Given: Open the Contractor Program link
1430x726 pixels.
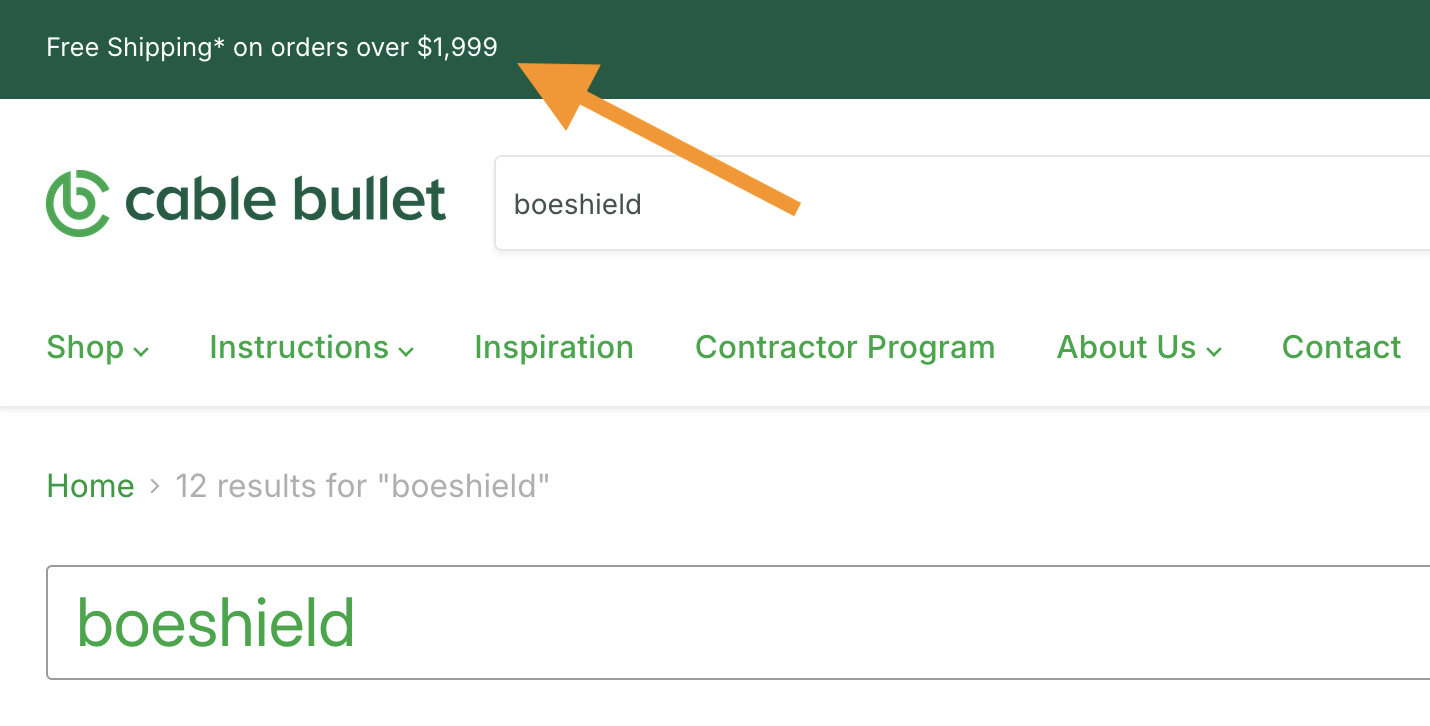Looking at the screenshot, I should click(845, 348).
